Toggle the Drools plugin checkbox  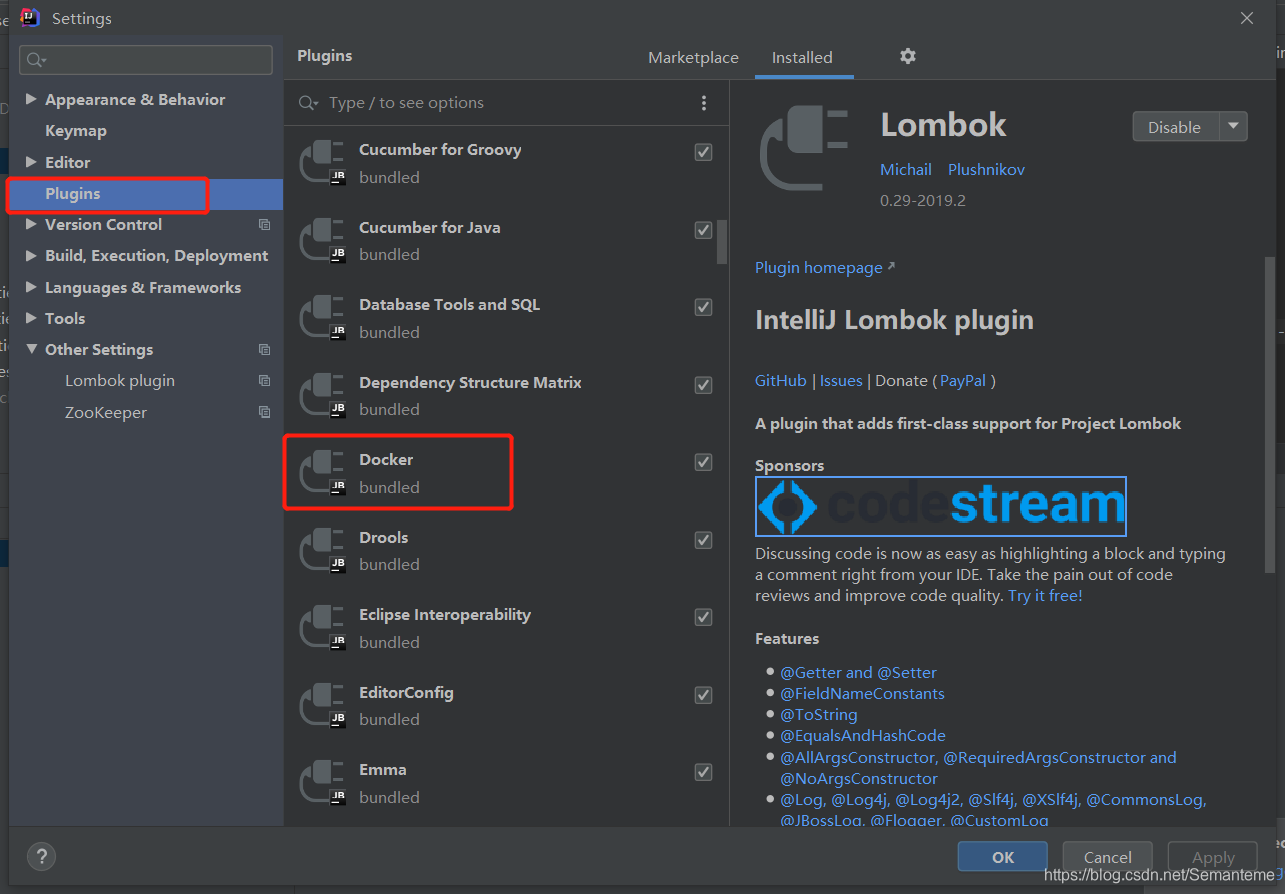pos(703,540)
